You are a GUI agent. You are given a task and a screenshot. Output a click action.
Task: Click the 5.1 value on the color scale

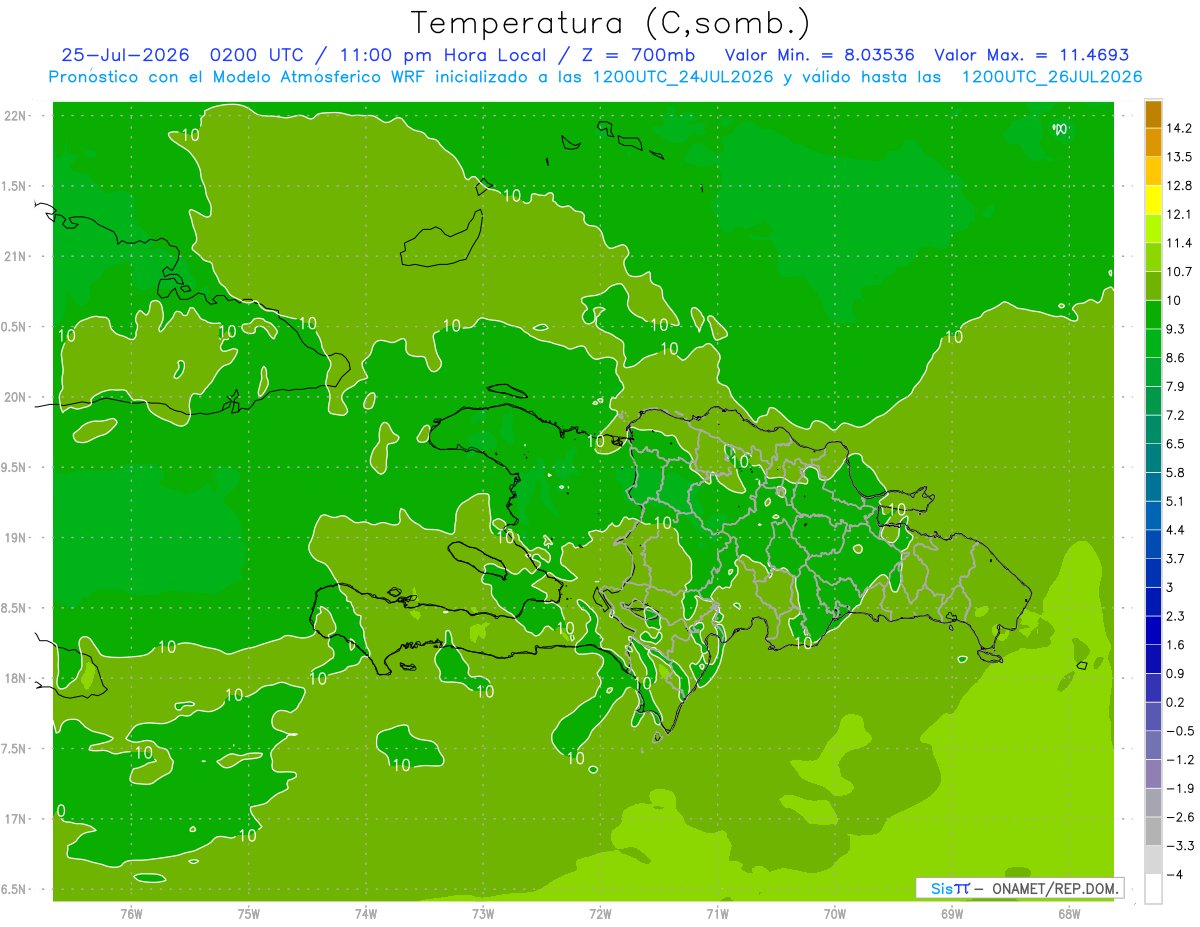pyautogui.click(x=1175, y=501)
